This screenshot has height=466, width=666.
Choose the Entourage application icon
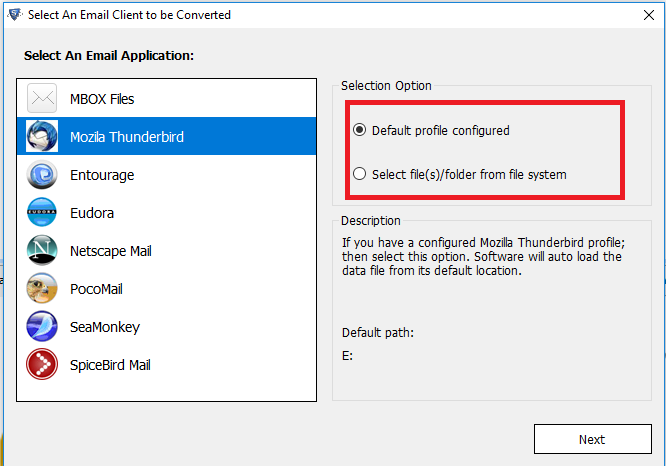tap(42, 175)
